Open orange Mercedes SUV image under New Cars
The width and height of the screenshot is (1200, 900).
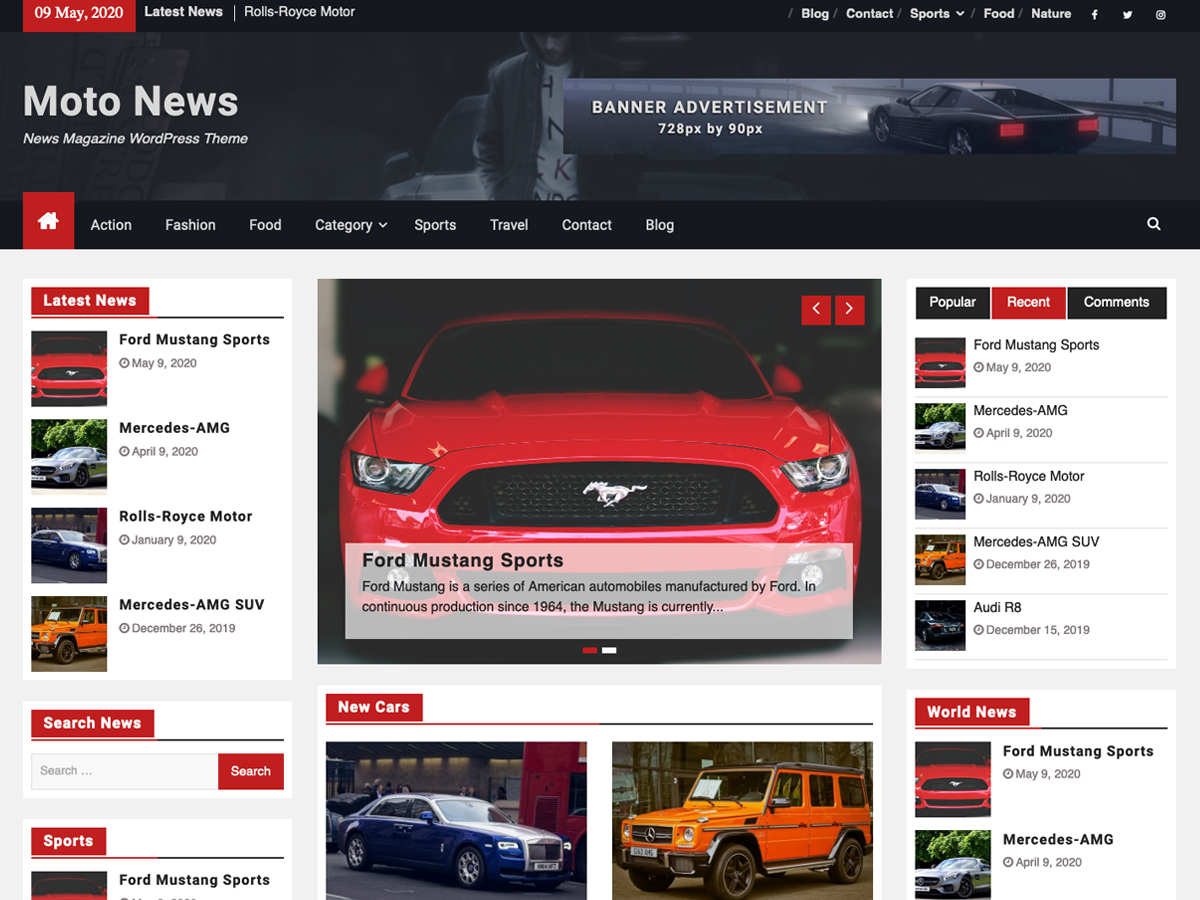coord(742,820)
